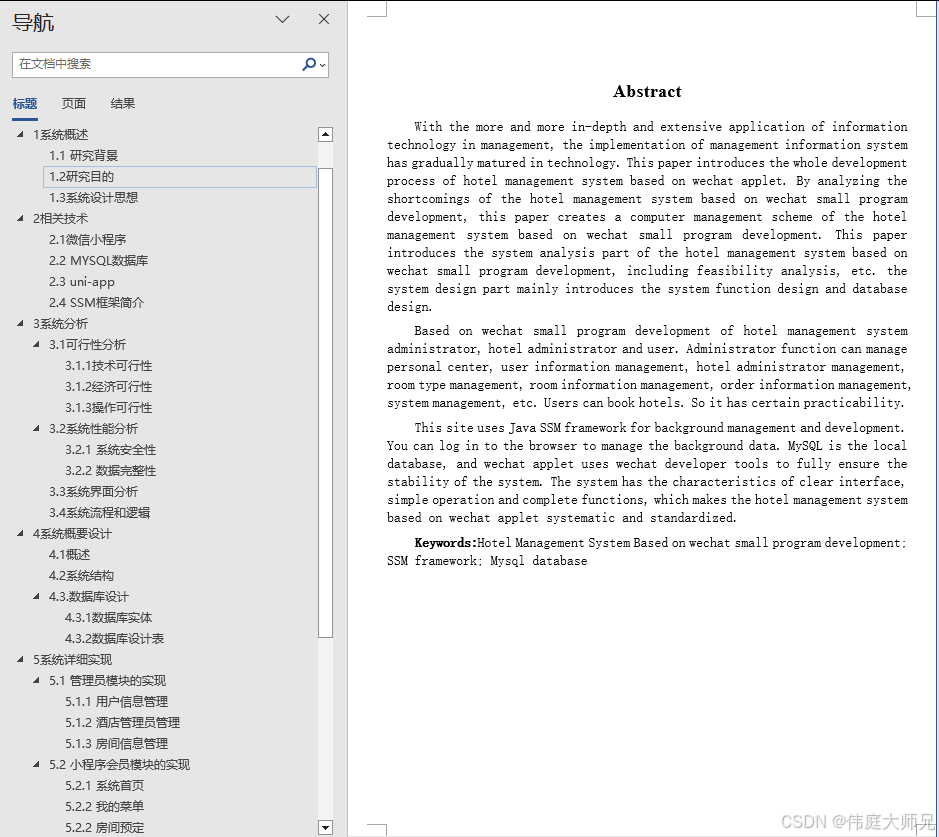The image size is (939, 837).
Task: Click the search magnifier icon
Action: pos(309,64)
